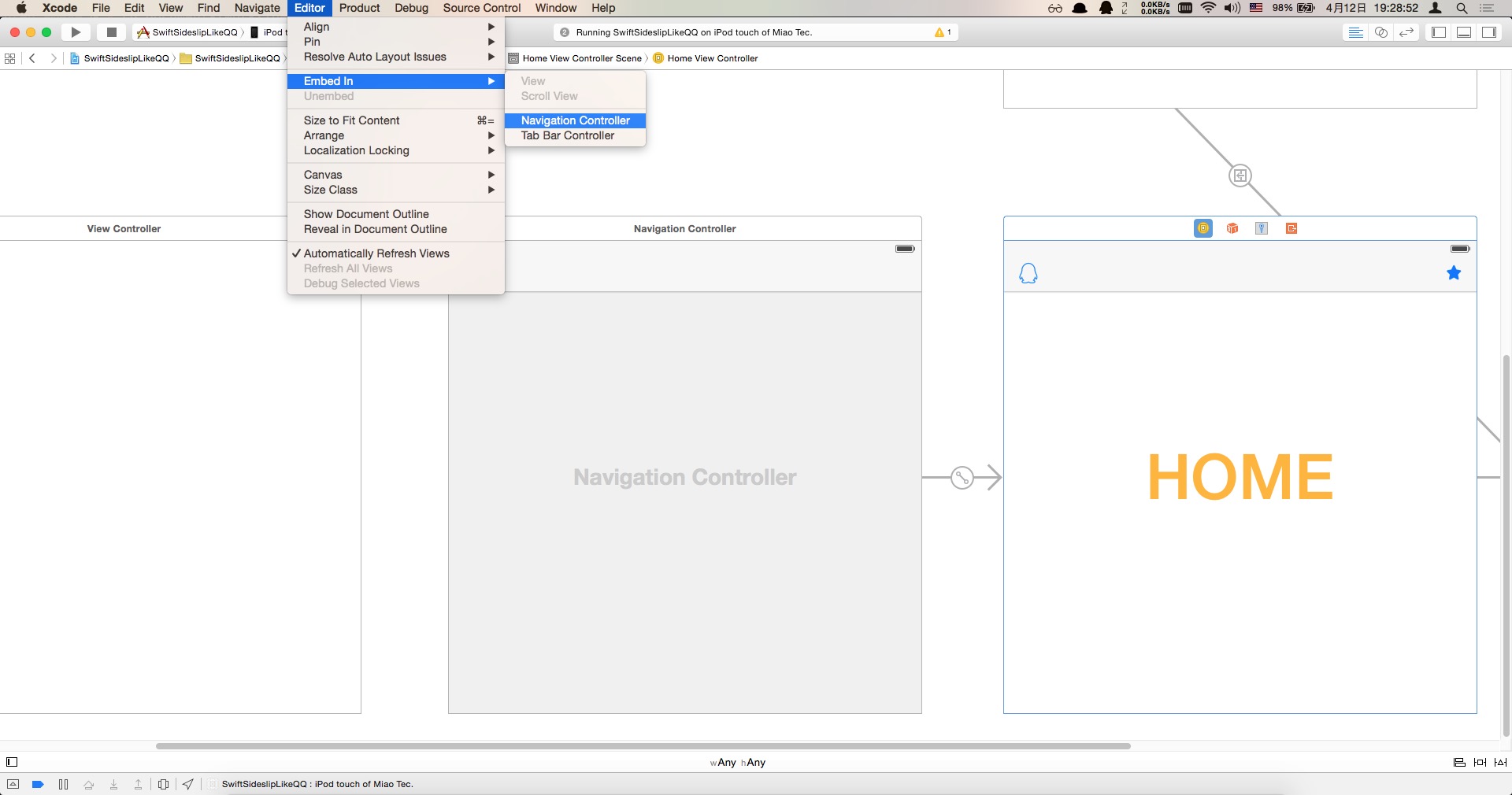
Task: Open Spotlight search in menu bar
Action: pos(1462,8)
